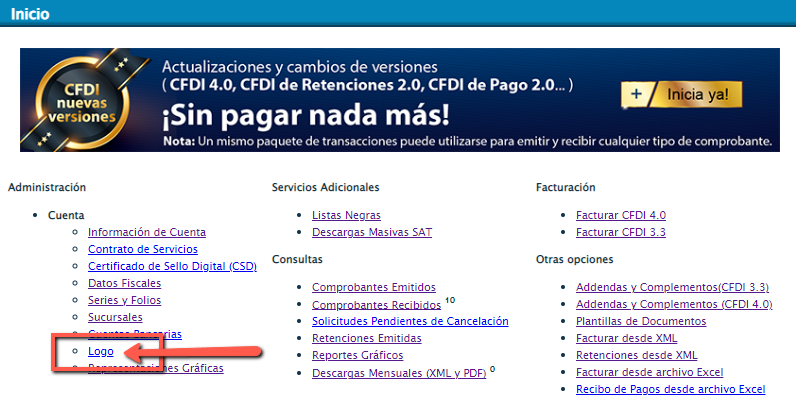Image resolution: width=796 pixels, height=419 pixels.
Task: View Comprobantes Recibidos
Action: tap(376, 305)
